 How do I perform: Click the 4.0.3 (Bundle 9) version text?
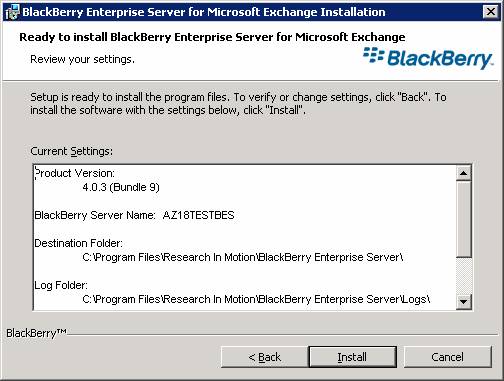(x=121, y=187)
